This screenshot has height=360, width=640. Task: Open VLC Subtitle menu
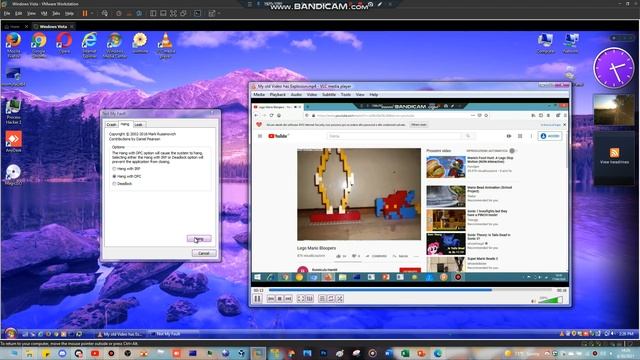click(329, 95)
